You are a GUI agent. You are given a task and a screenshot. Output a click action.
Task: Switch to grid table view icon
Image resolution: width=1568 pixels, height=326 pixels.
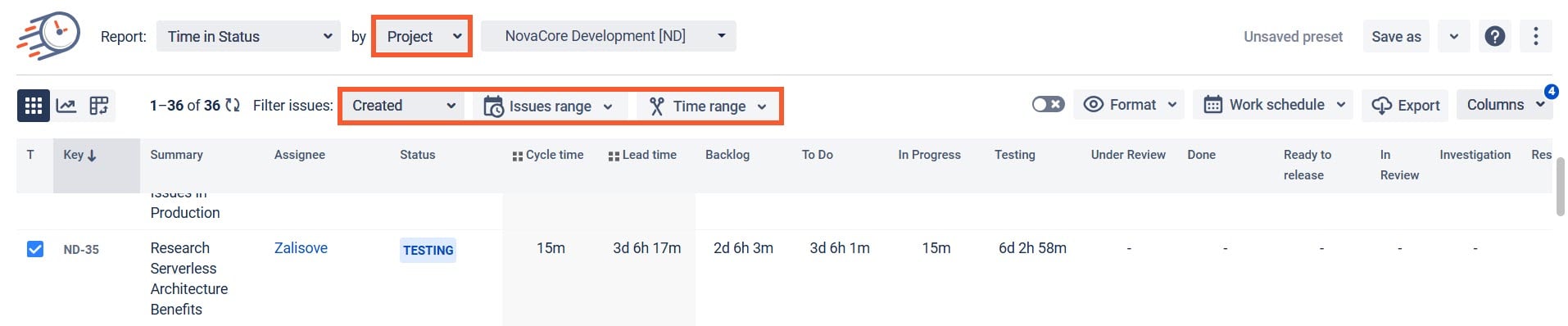(x=34, y=106)
